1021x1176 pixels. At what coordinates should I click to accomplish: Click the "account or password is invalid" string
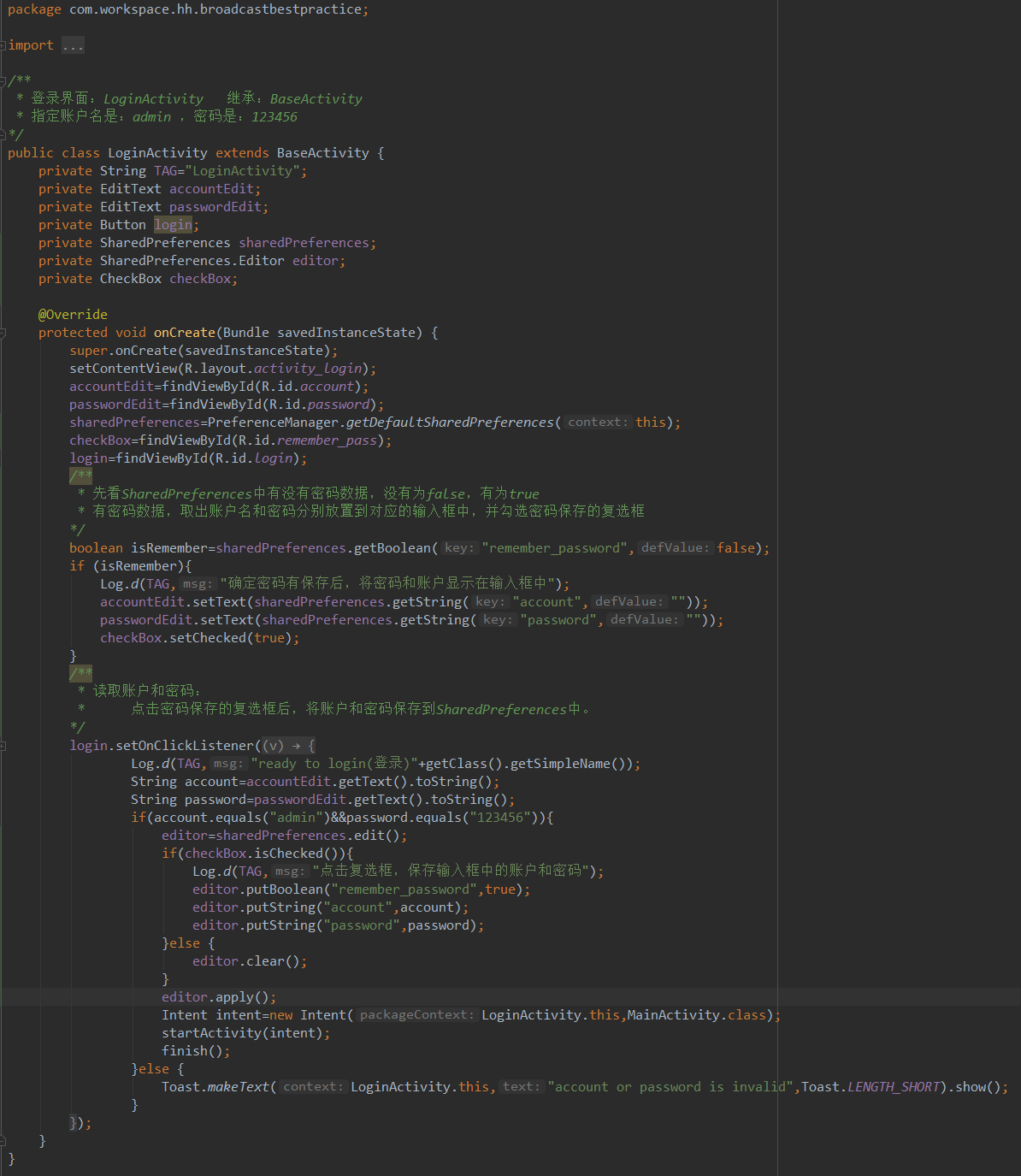click(x=670, y=1087)
